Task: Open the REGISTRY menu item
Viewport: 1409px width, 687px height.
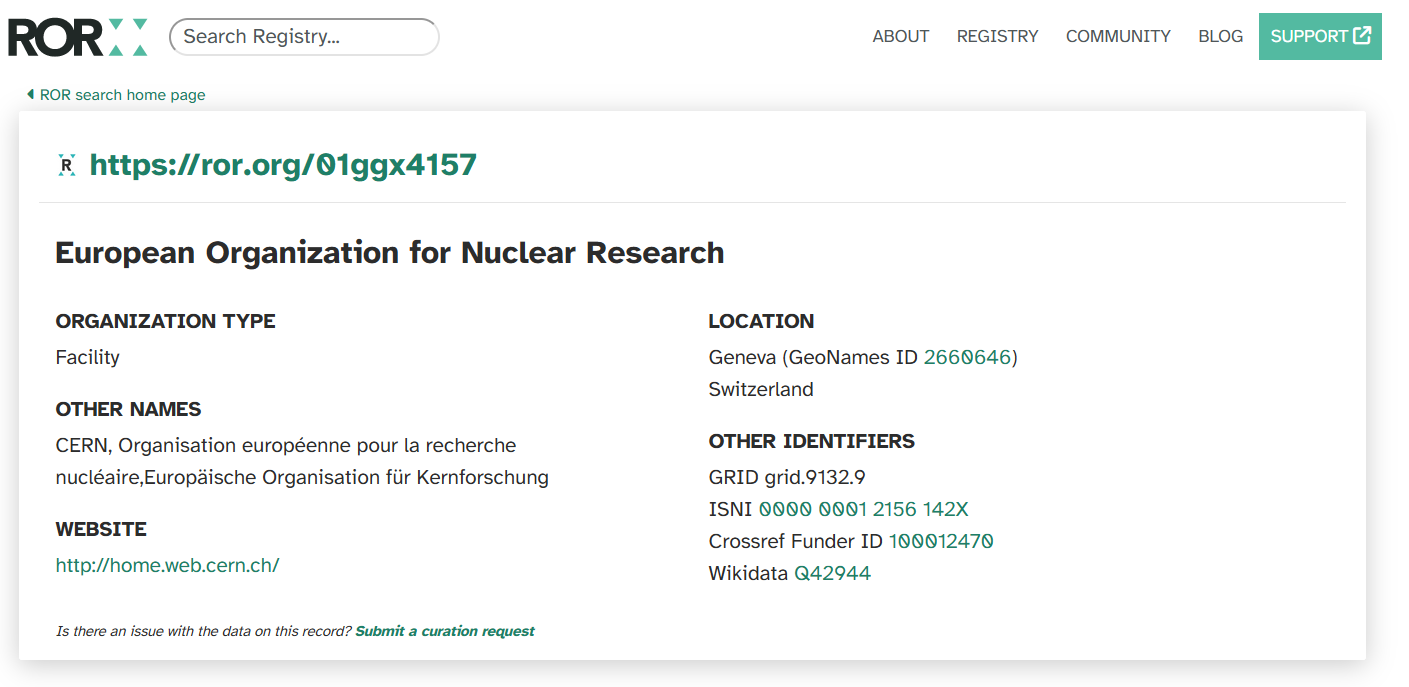Action: pos(997,36)
